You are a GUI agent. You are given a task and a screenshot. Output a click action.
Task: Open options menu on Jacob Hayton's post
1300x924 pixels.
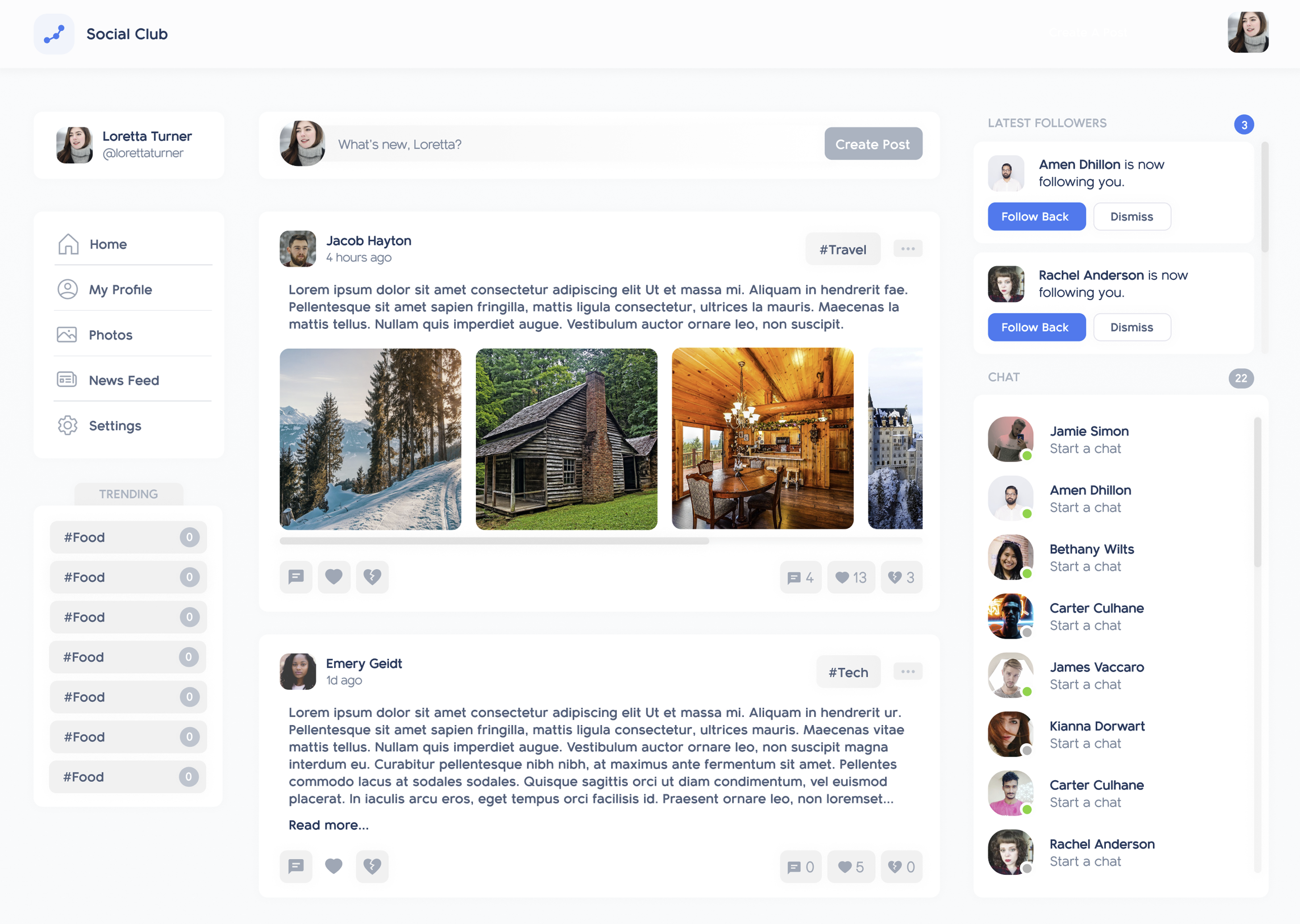[907, 249]
